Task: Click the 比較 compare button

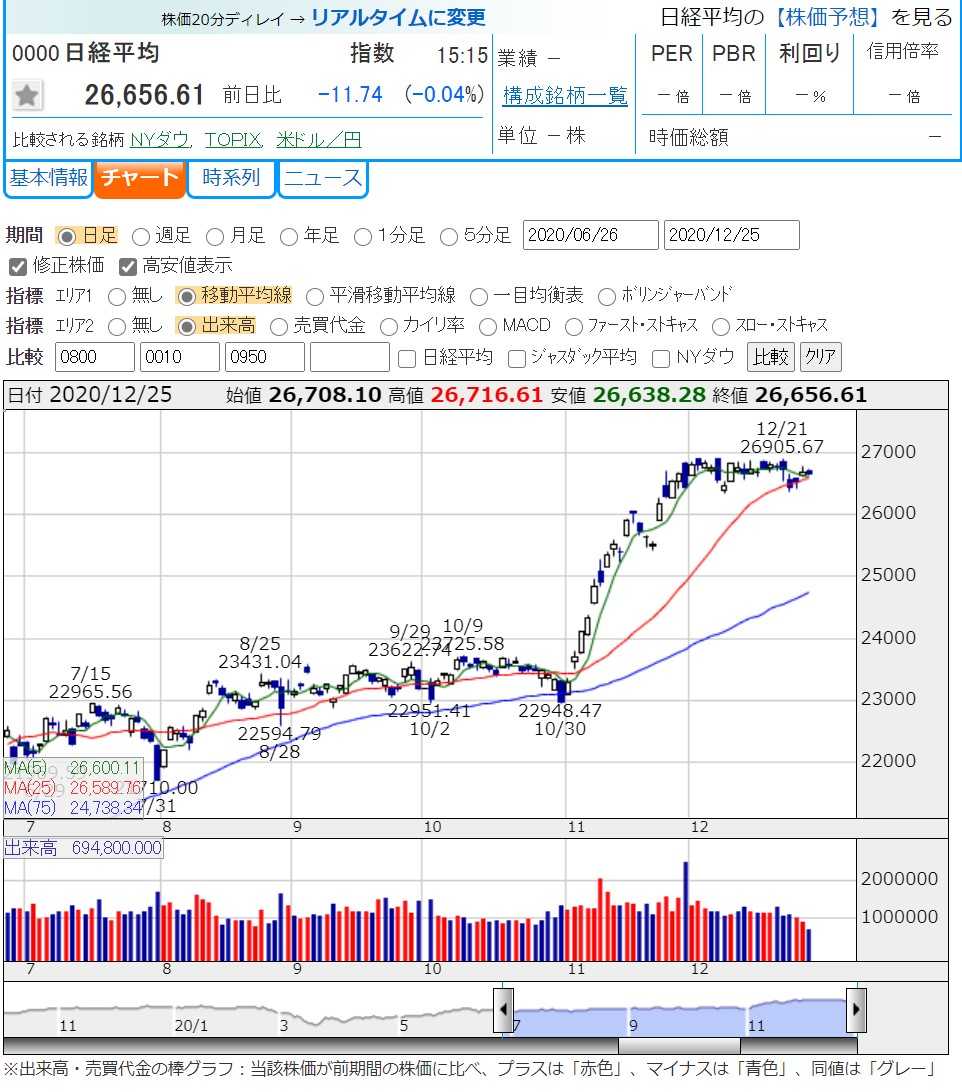Action: (x=770, y=357)
